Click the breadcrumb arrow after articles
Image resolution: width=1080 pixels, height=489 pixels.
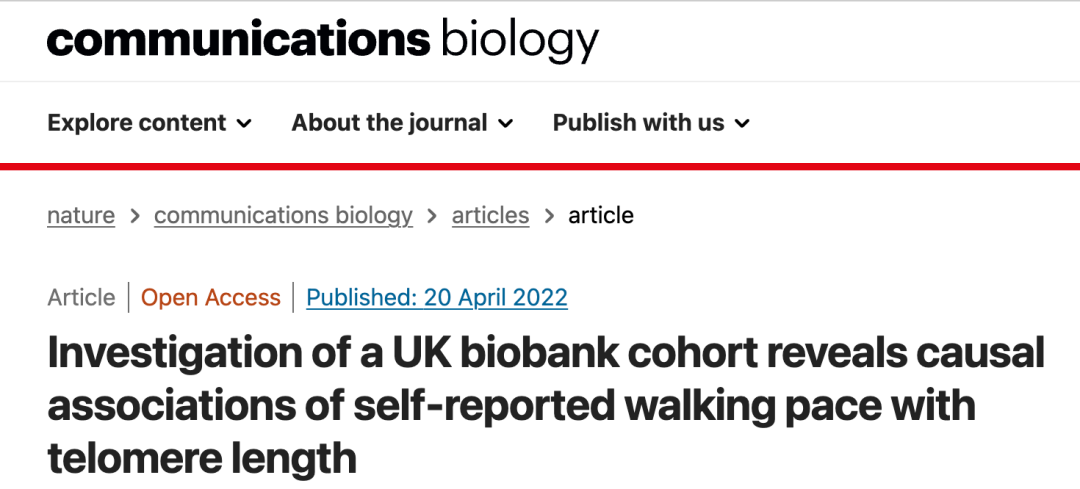pos(549,216)
